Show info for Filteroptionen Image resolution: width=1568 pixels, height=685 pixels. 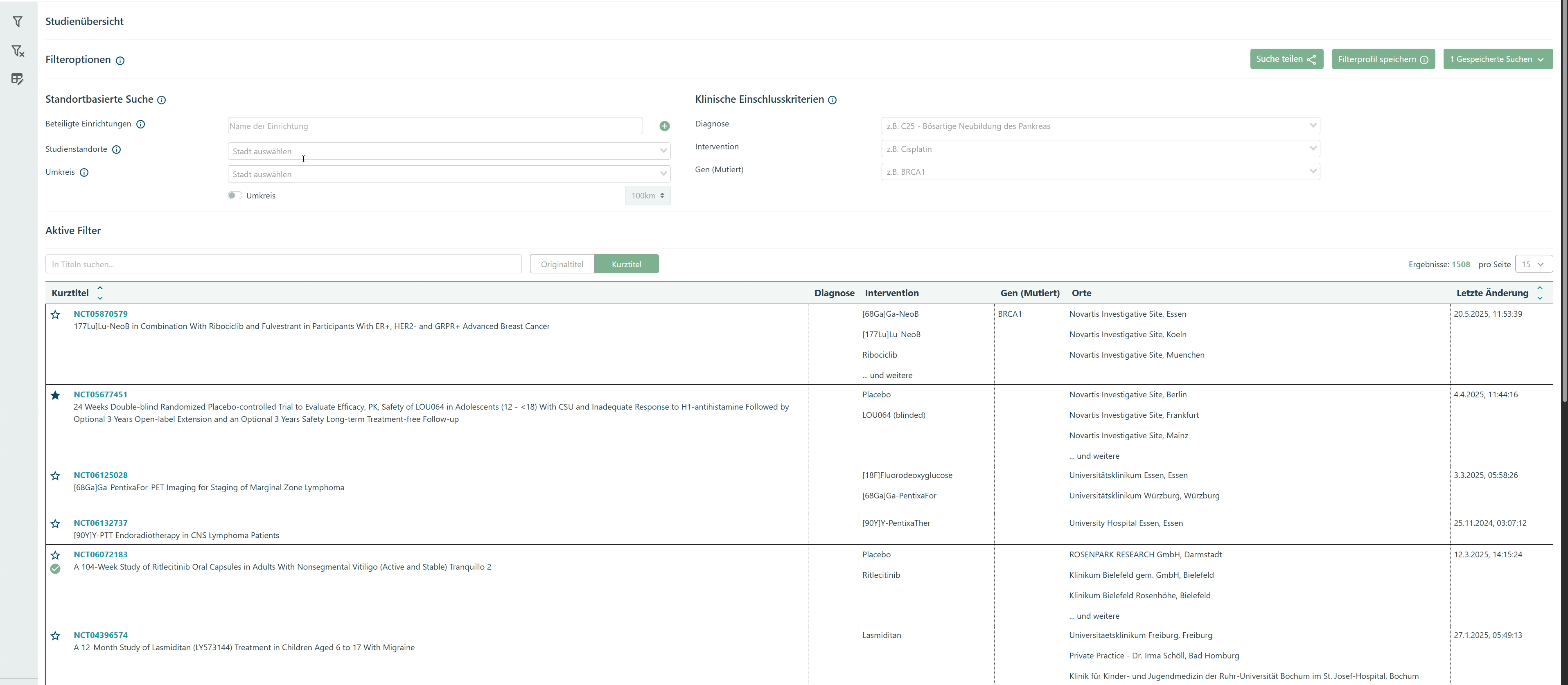120,60
